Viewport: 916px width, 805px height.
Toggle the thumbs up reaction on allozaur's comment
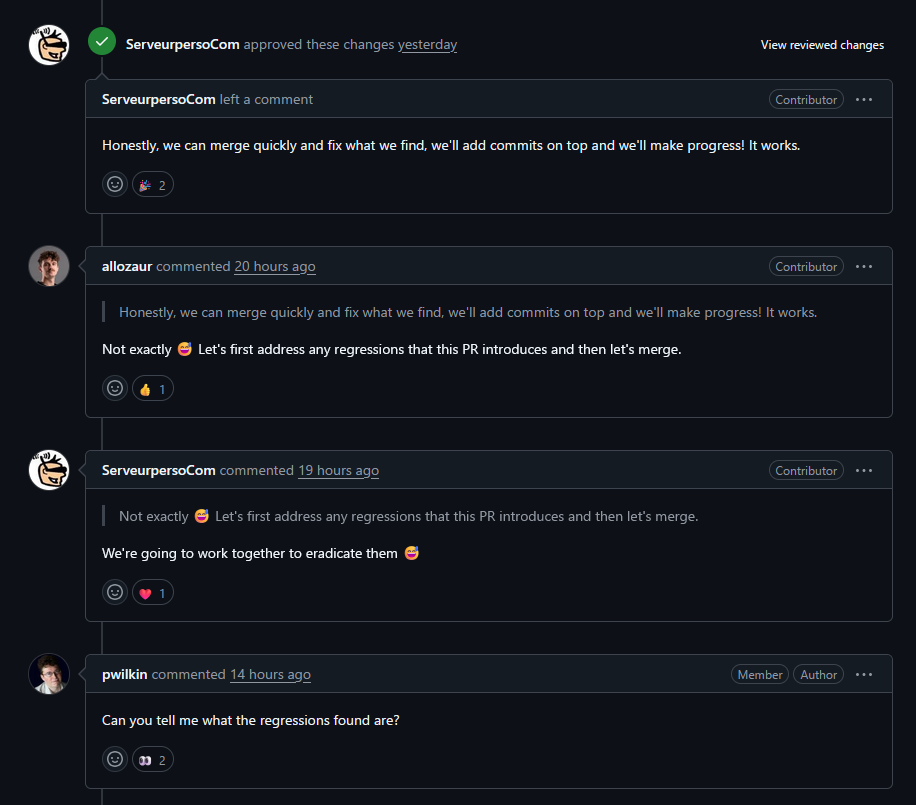pos(153,388)
